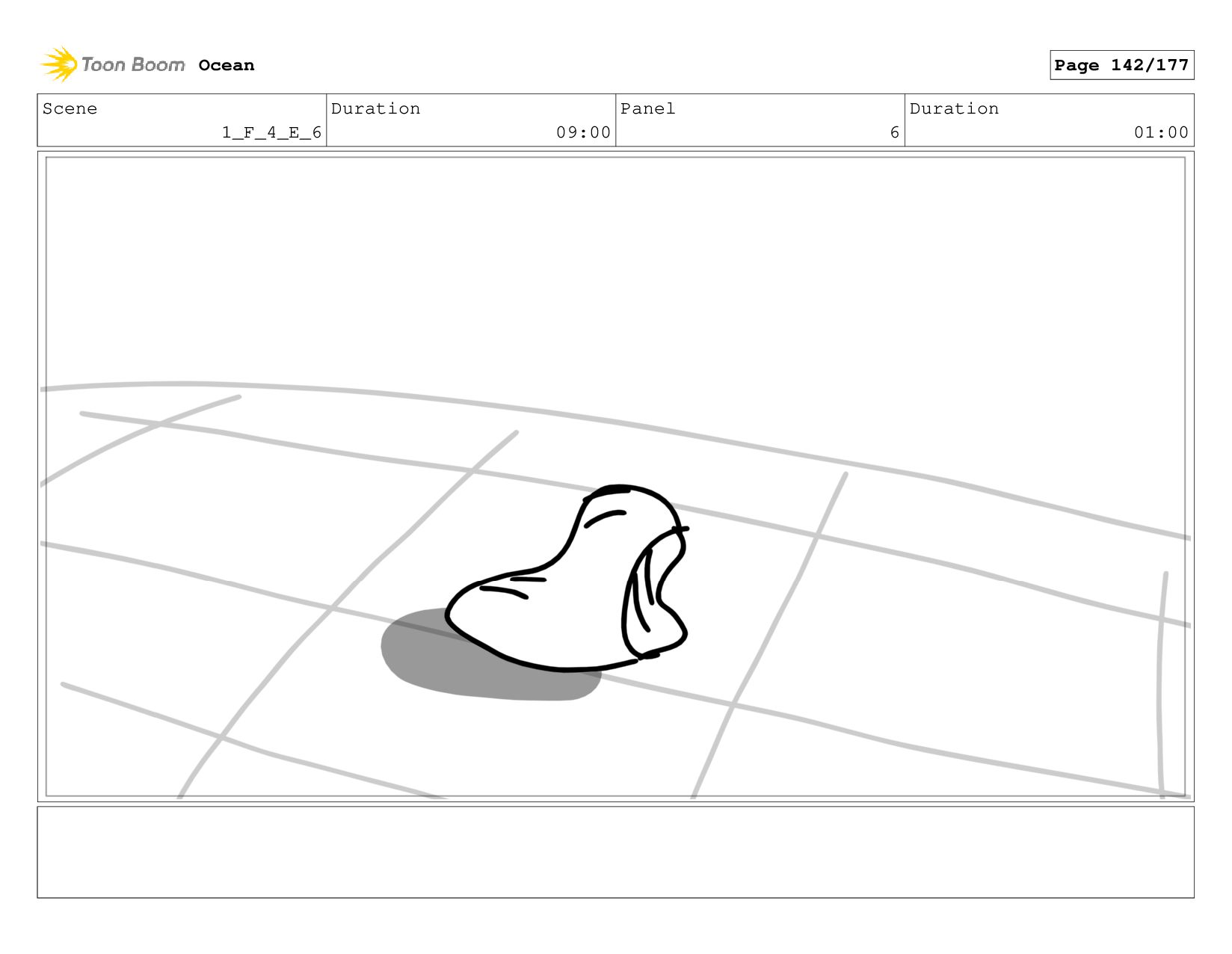Click the 'Scene' header label
Image resolution: width=1232 pixels, height=954 pixels.
(70, 108)
